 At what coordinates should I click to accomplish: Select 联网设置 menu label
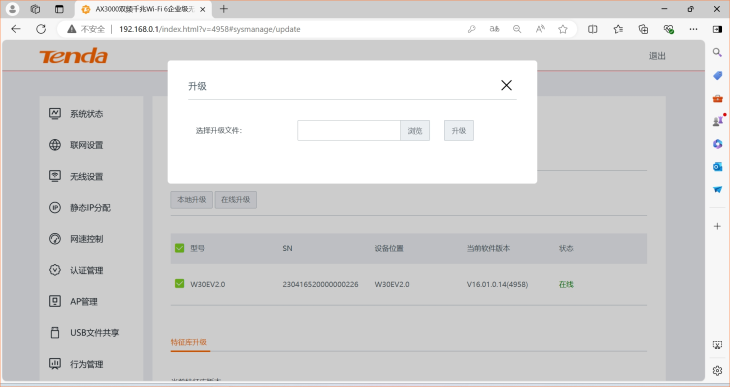pos(87,145)
